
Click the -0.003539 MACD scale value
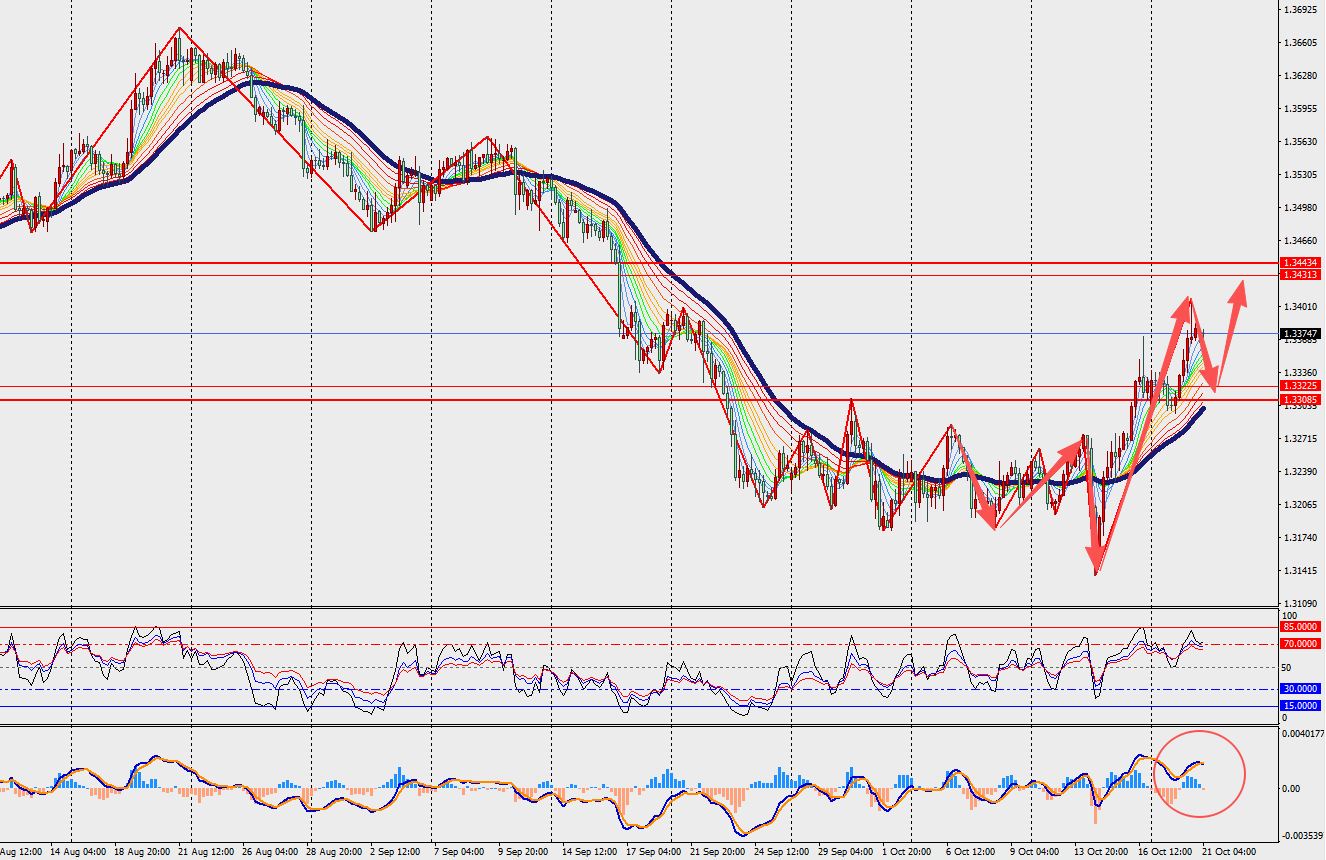1303,835
